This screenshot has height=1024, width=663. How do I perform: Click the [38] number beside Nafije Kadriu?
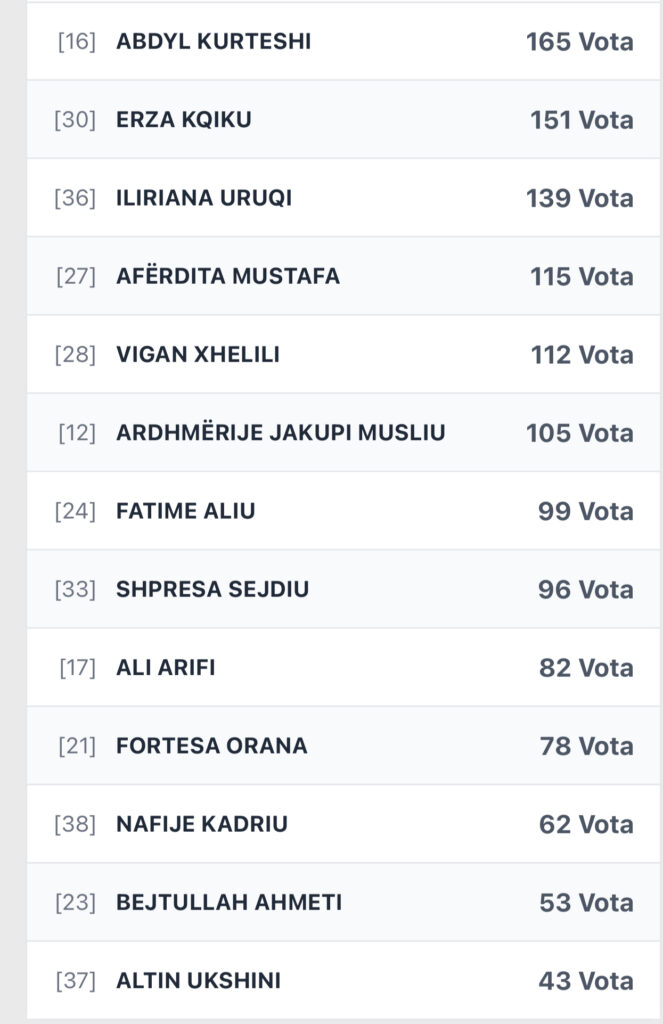75,824
